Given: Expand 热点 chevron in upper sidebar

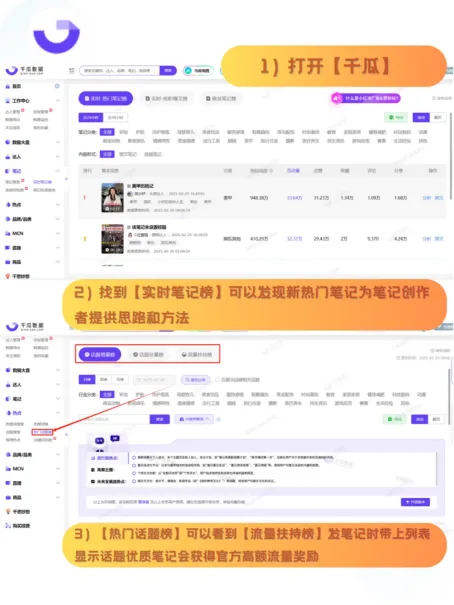Looking at the screenshot, I should coord(58,204).
